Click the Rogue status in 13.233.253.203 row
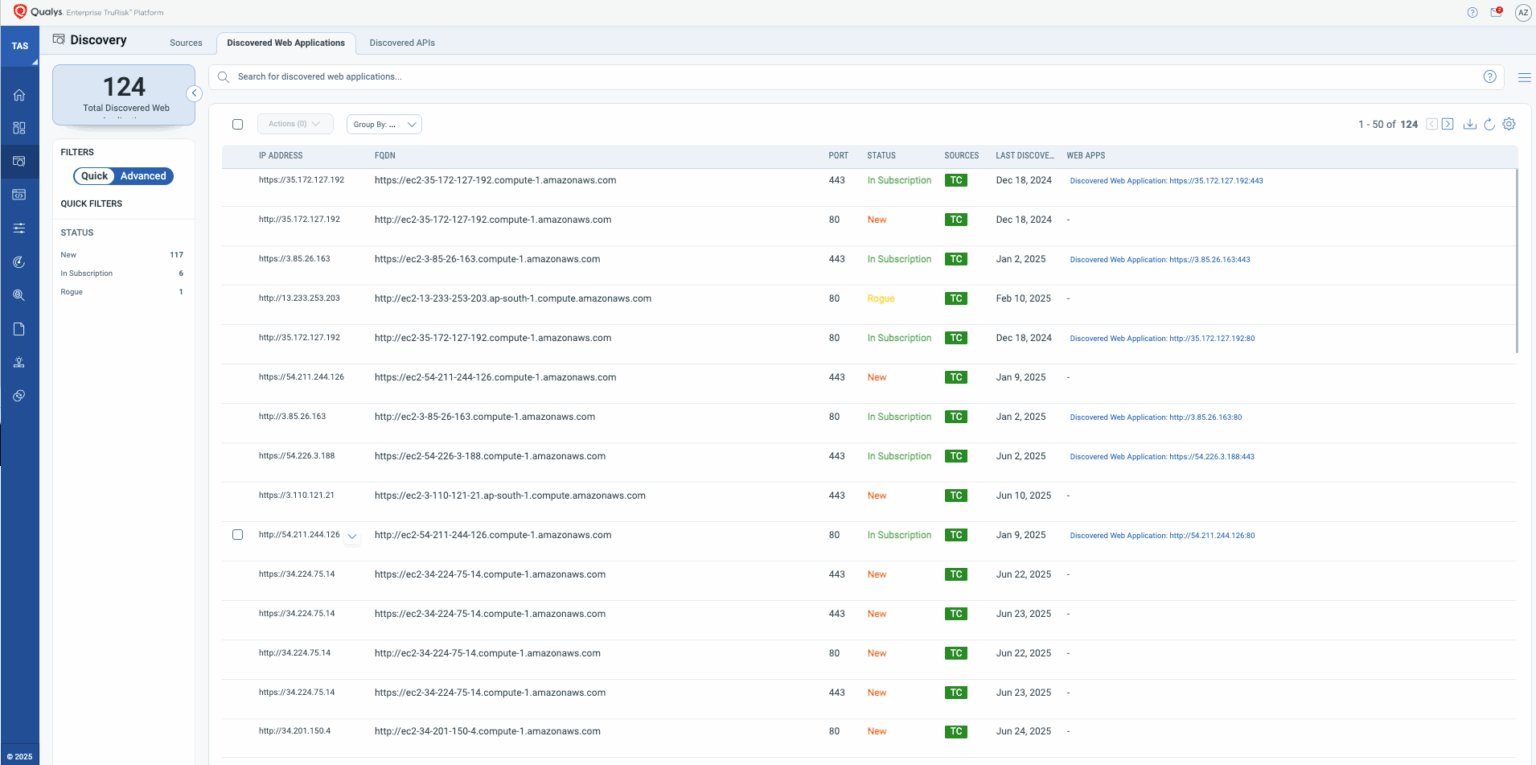 click(x=881, y=299)
